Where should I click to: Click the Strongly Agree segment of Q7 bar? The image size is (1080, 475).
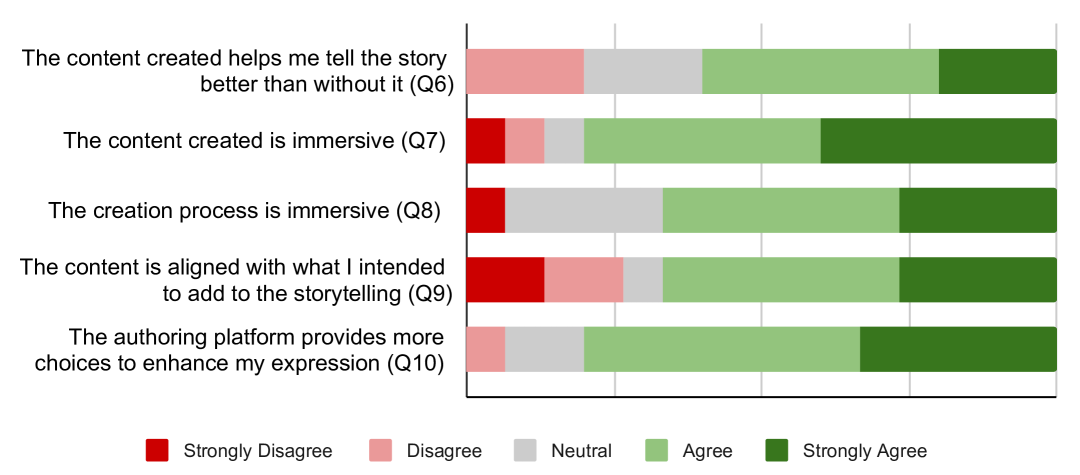938,141
